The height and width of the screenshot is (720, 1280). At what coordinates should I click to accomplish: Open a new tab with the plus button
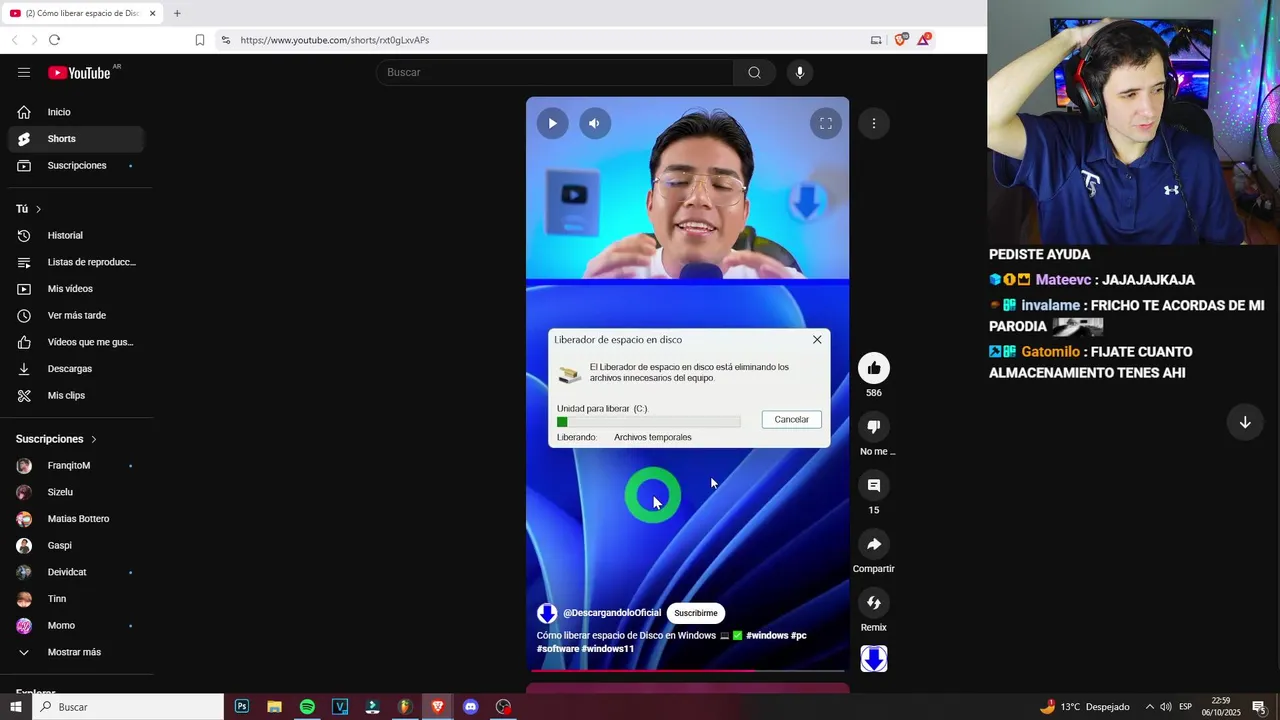[x=177, y=13]
